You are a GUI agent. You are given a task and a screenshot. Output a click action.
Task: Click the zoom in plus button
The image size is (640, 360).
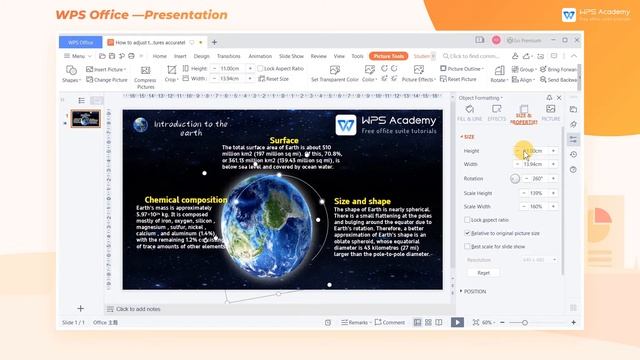(x=573, y=322)
